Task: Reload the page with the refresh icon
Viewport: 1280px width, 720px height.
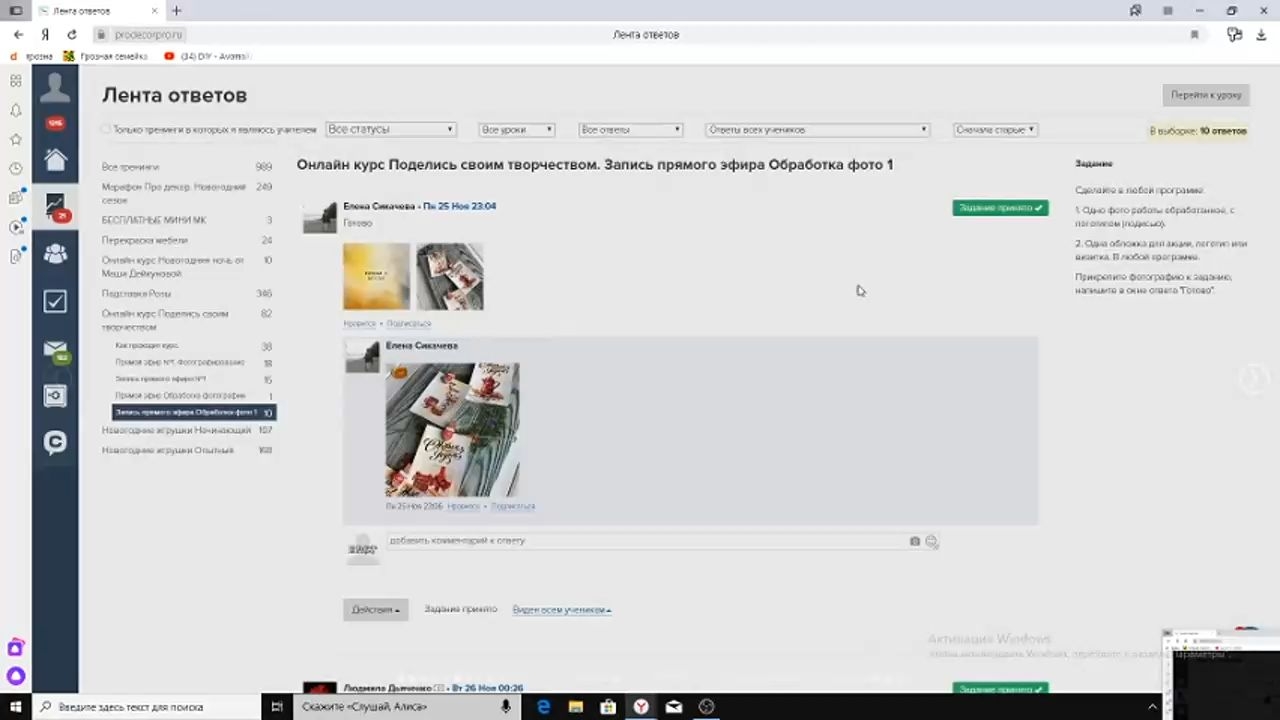Action: (x=72, y=34)
